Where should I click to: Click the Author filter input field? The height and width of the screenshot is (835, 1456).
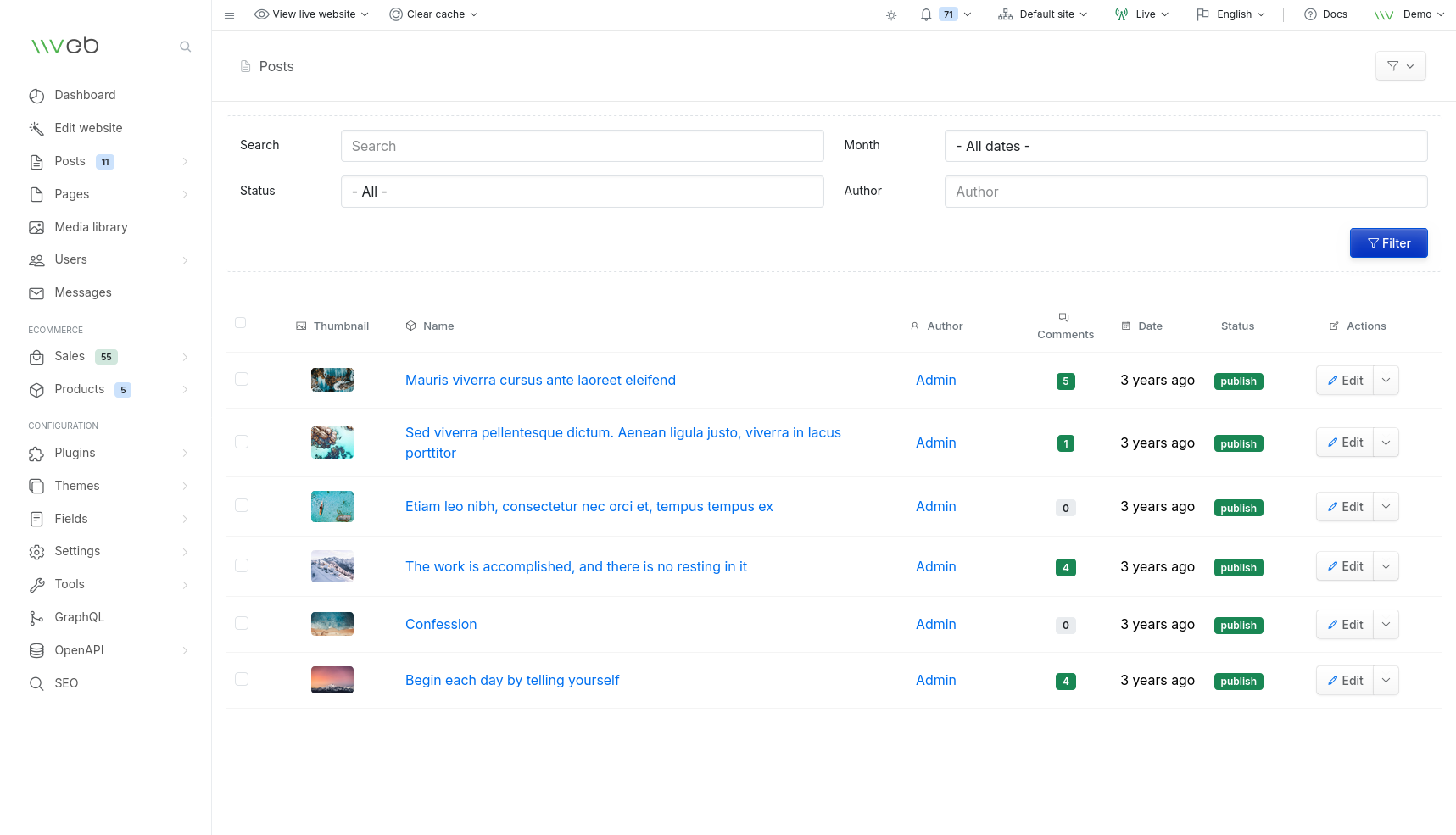pos(1185,192)
